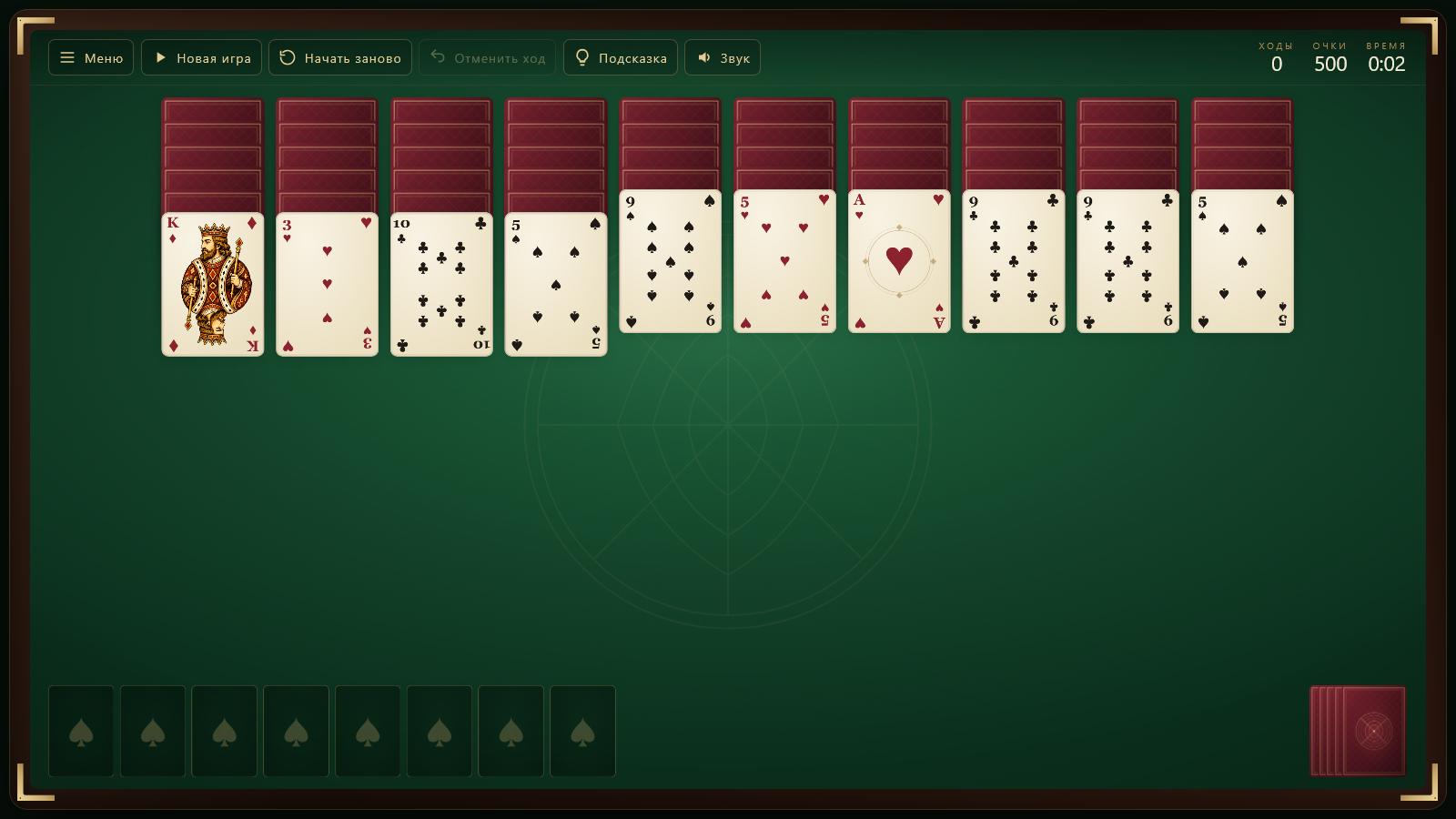Select the Ace of hearts card
Screen dimensions: 1456x819
coord(900,261)
